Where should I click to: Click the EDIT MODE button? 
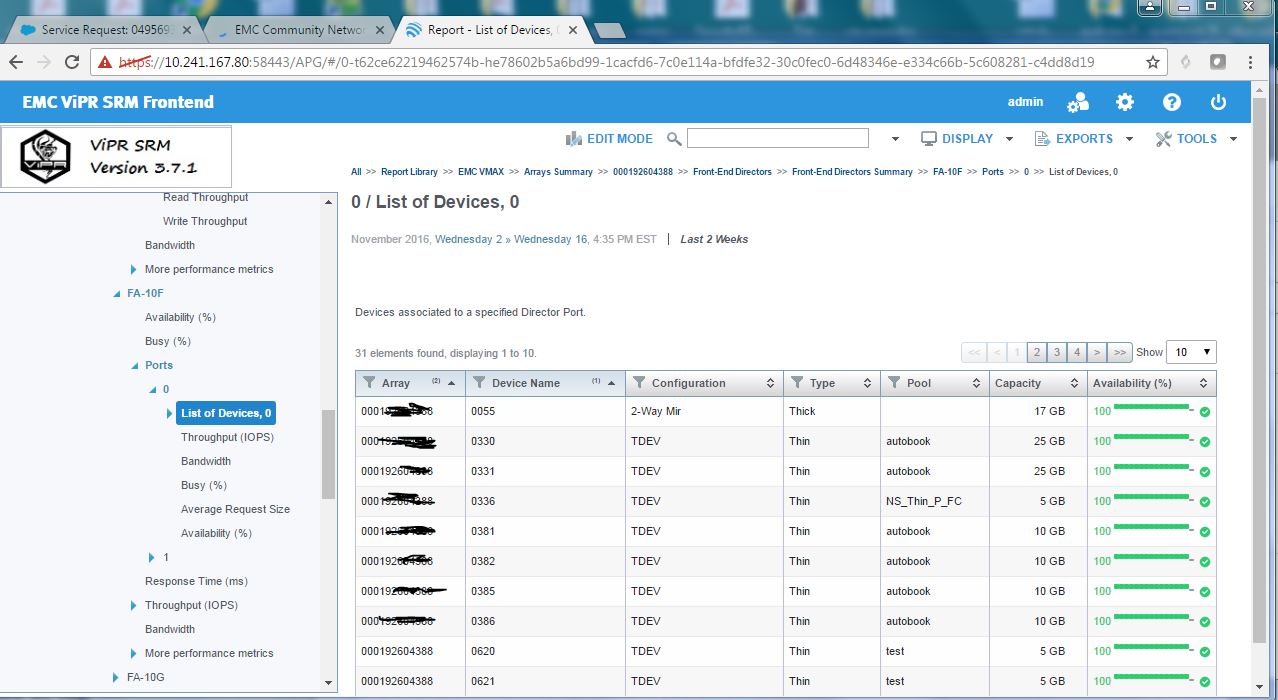click(x=609, y=139)
